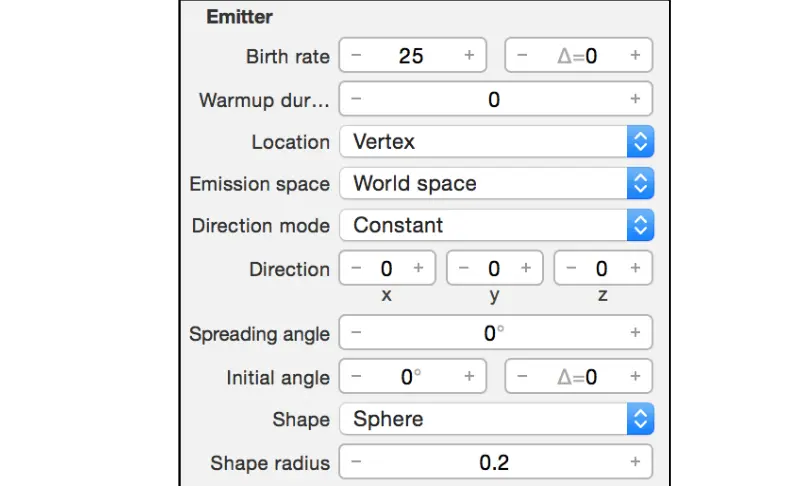Increase the Initial angle with plus

coord(469,377)
